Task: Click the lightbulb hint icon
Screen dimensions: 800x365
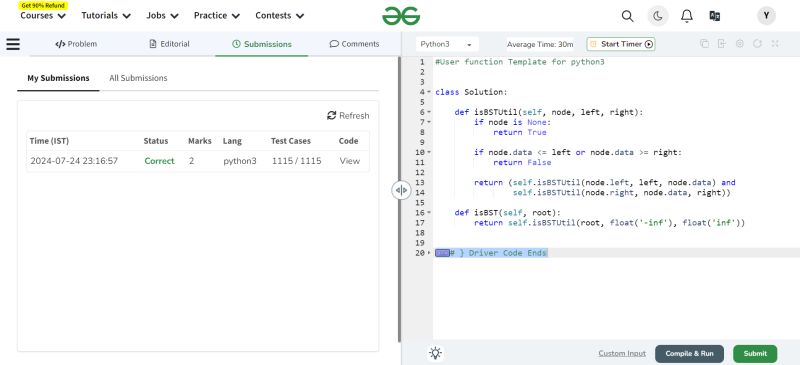Action: click(x=435, y=353)
